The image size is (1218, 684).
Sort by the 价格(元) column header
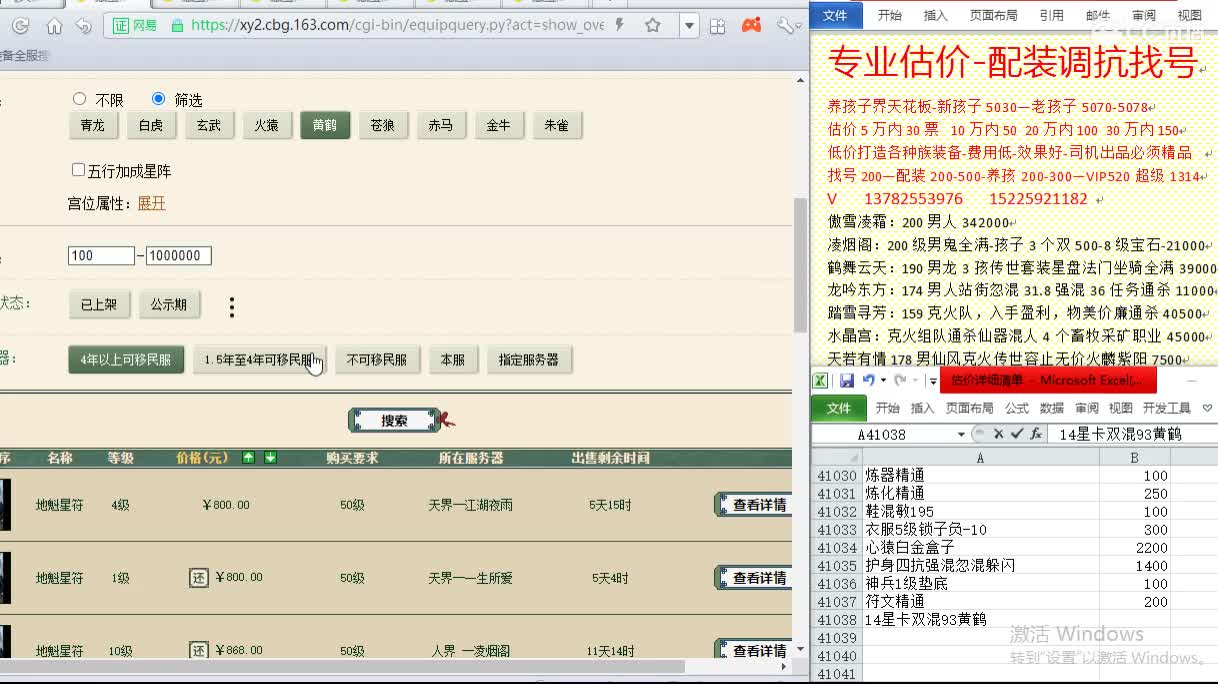[x=202, y=458]
